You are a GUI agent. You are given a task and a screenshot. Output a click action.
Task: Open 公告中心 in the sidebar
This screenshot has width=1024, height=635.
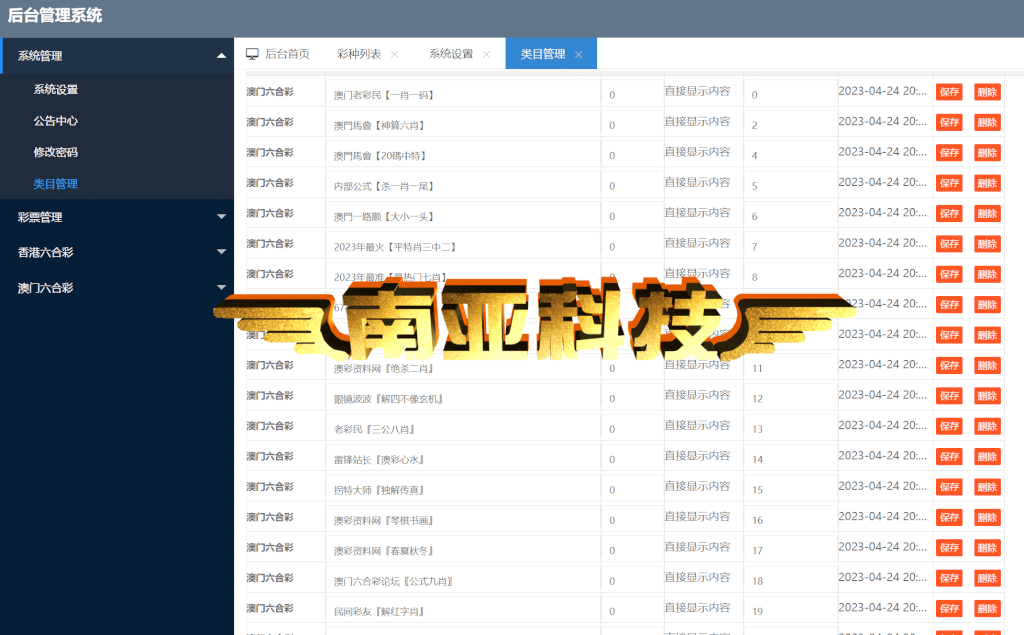coord(56,121)
